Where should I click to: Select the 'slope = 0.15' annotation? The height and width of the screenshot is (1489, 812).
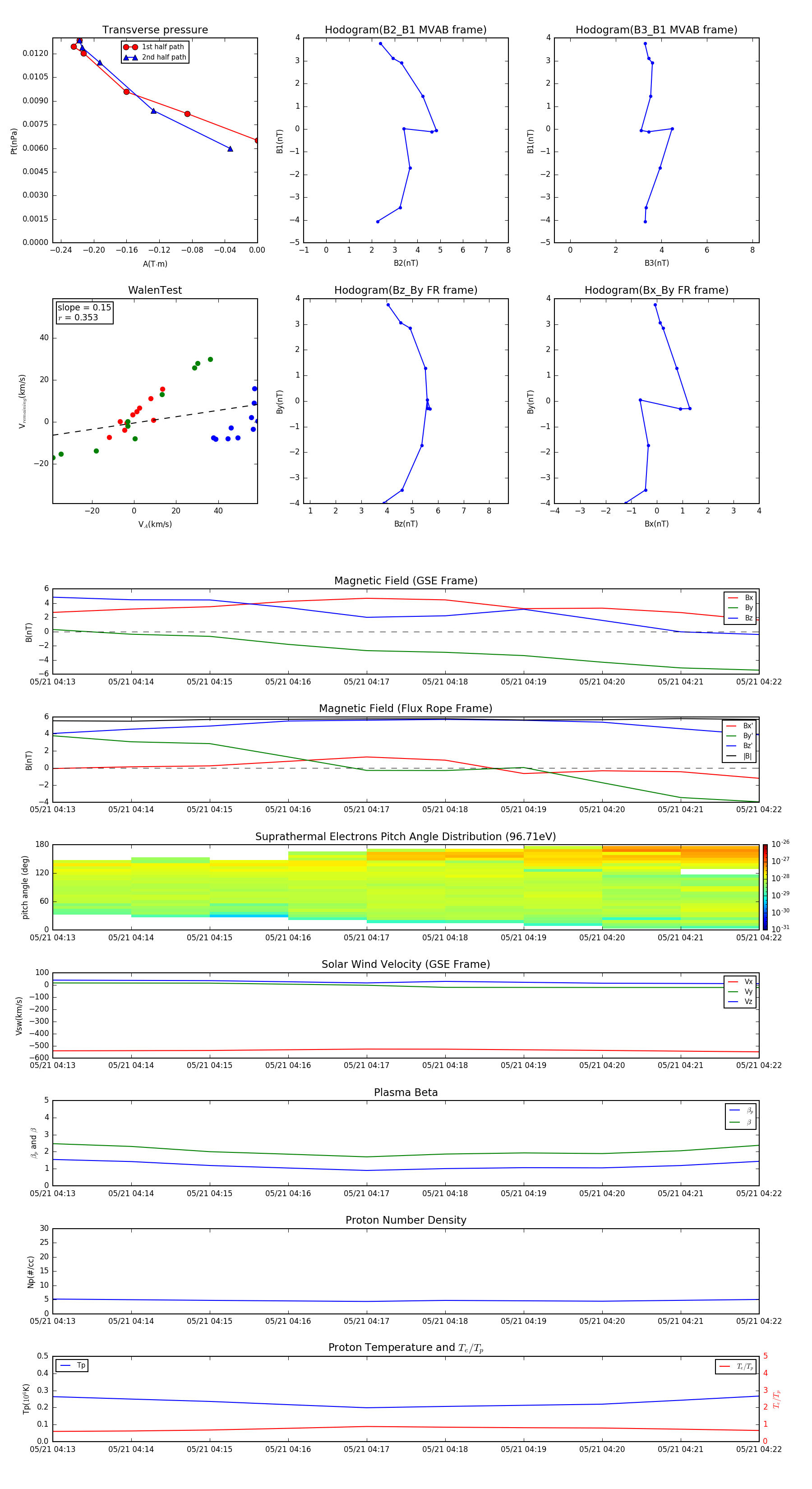(x=84, y=308)
